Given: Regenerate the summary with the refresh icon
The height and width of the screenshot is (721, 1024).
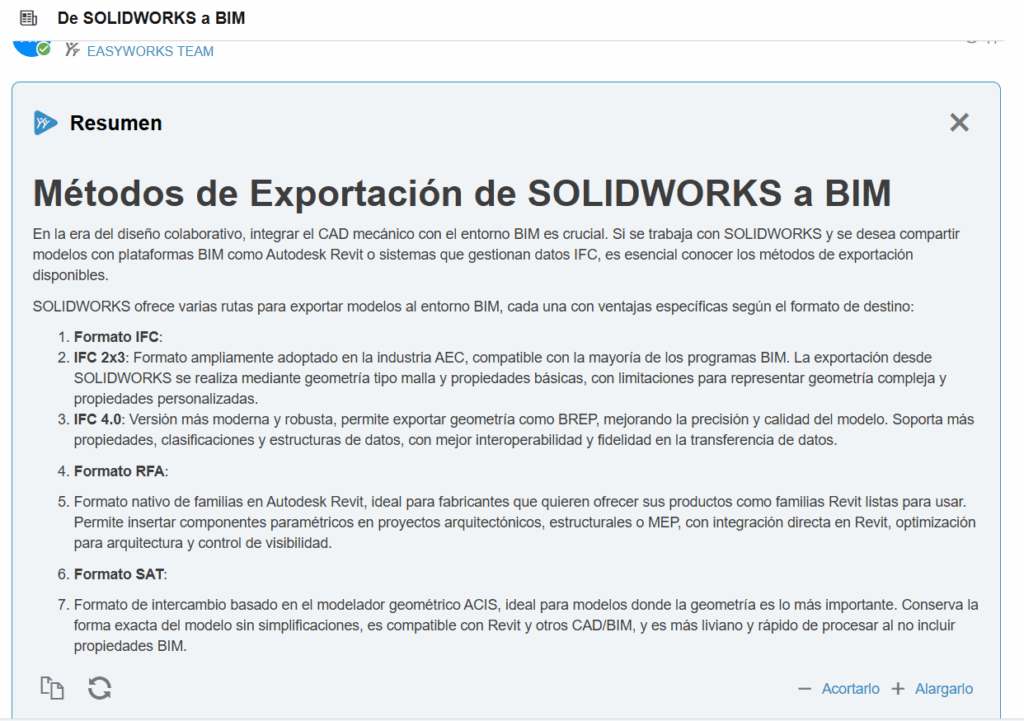Looking at the screenshot, I should (x=99, y=688).
